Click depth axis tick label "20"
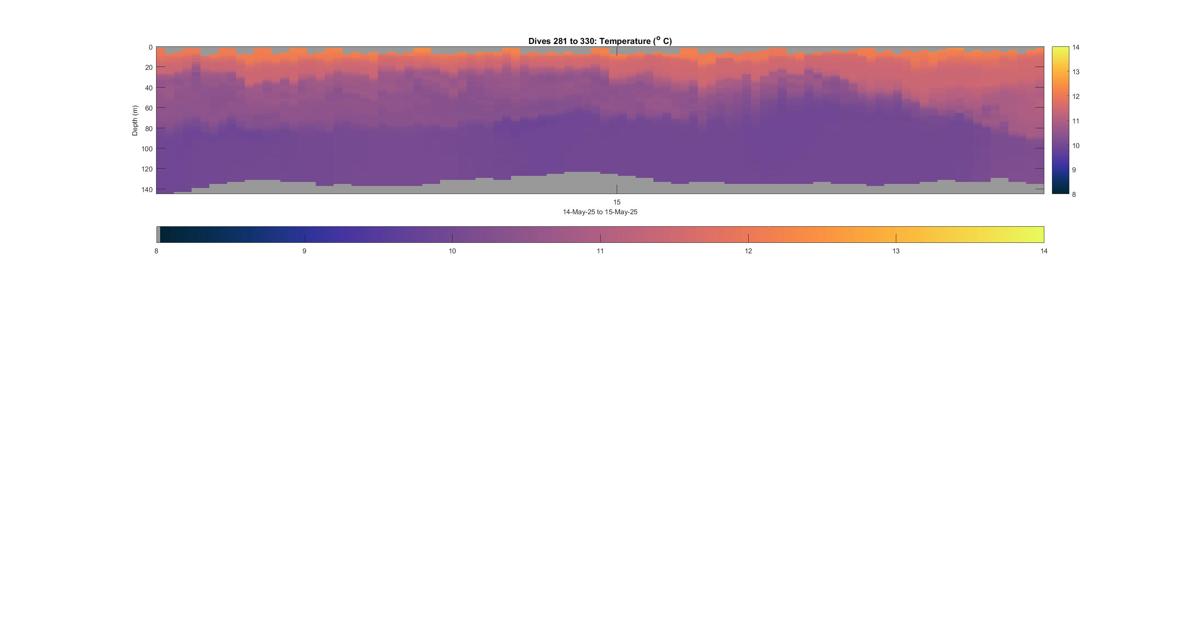Viewport: 1200px width, 622px height. (x=149, y=68)
